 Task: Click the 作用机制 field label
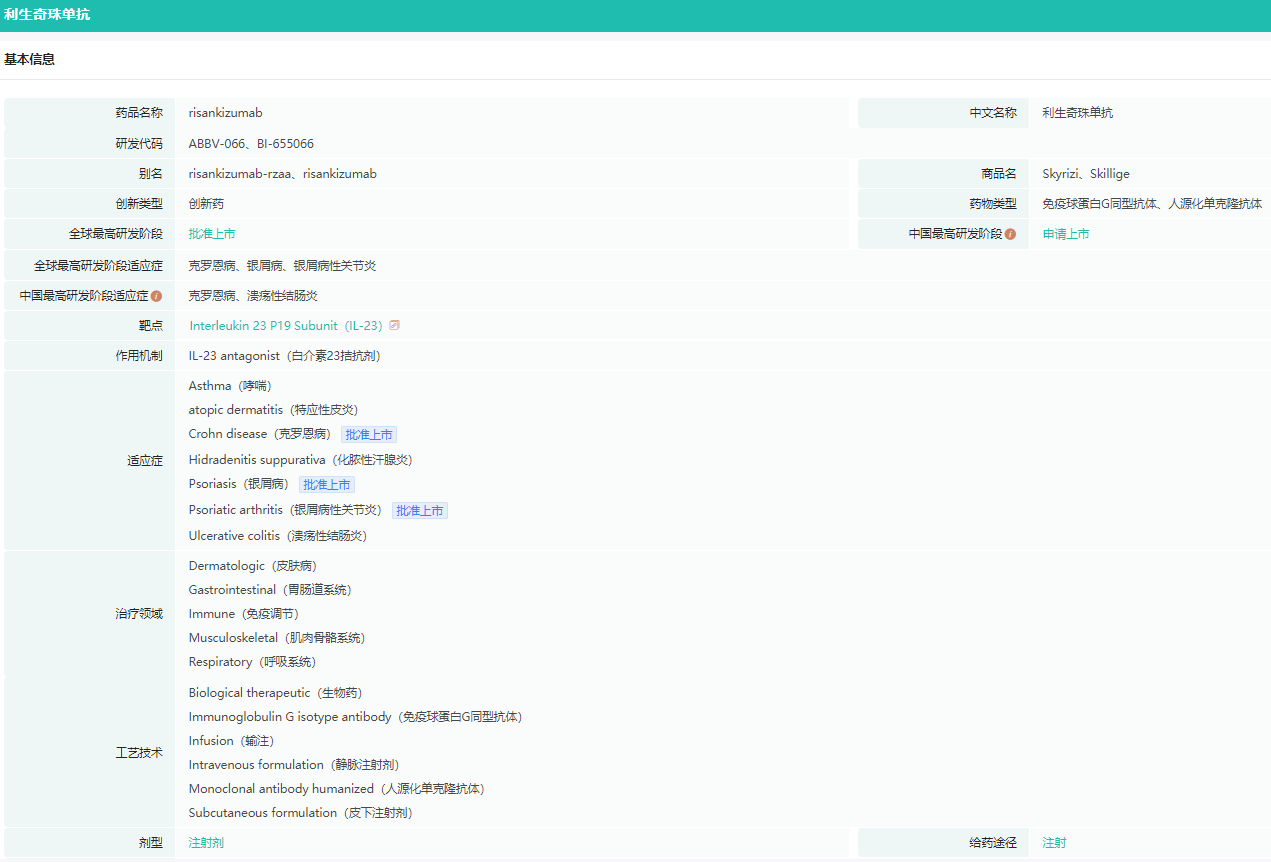[139, 356]
